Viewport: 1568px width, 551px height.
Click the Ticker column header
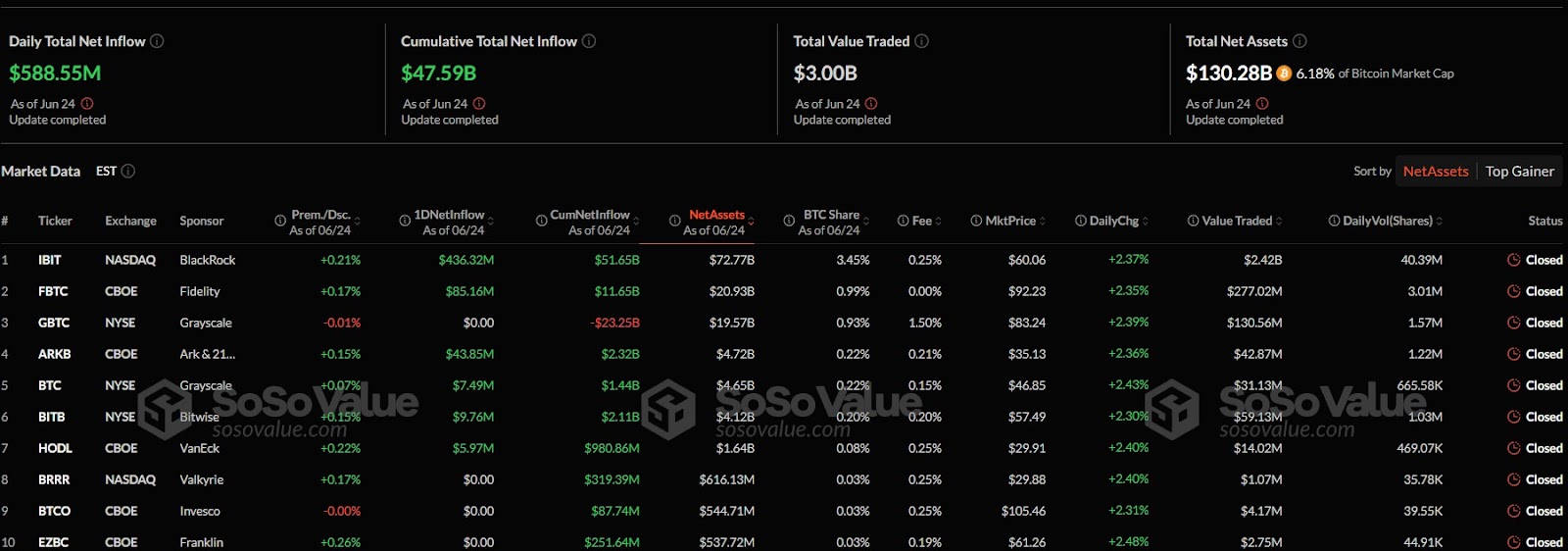point(55,221)
